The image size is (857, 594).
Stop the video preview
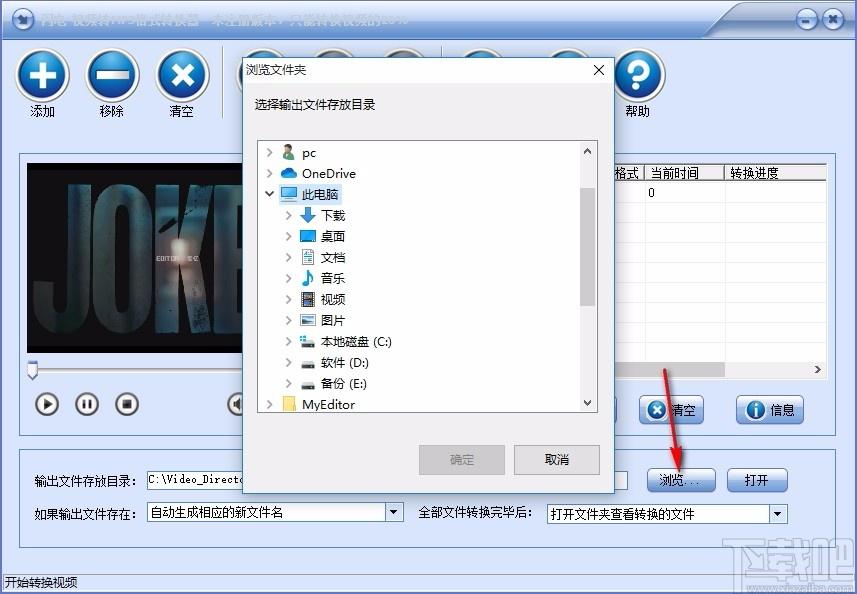pos(127,404)
